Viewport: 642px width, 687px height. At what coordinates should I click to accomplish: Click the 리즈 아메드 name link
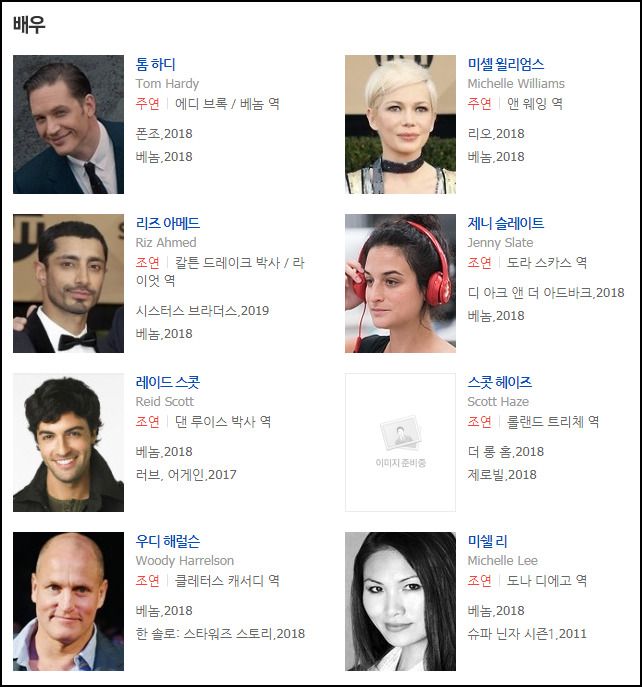168,223
